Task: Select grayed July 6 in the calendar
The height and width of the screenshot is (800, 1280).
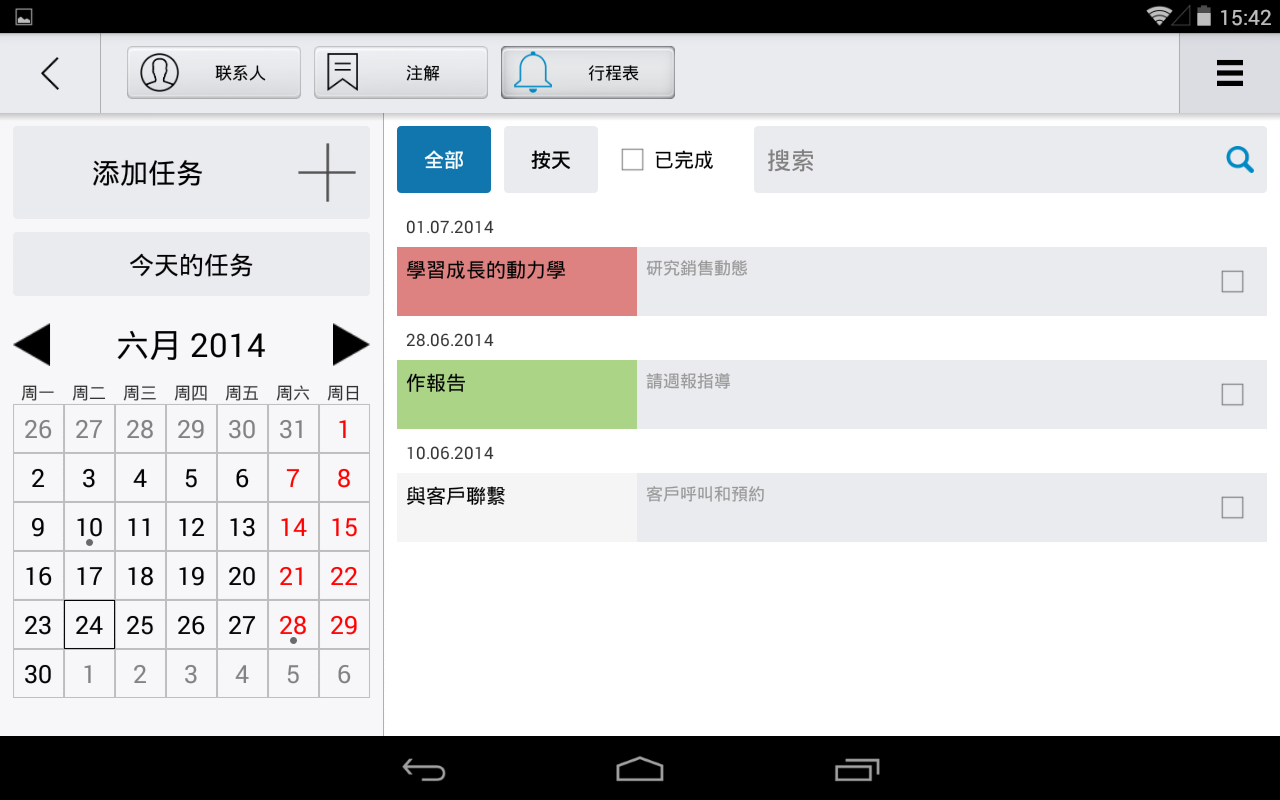Action: 344,674
